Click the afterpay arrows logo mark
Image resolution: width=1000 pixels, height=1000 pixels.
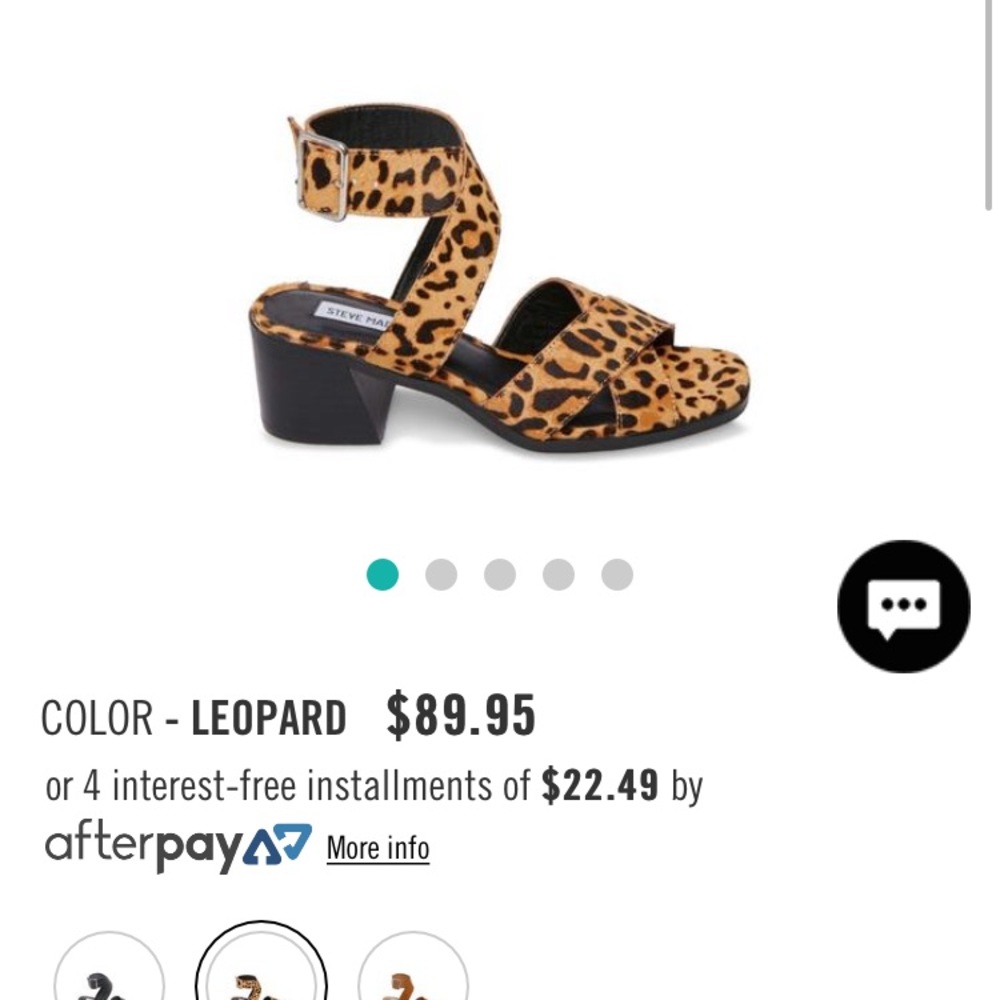tap(279, 844)
